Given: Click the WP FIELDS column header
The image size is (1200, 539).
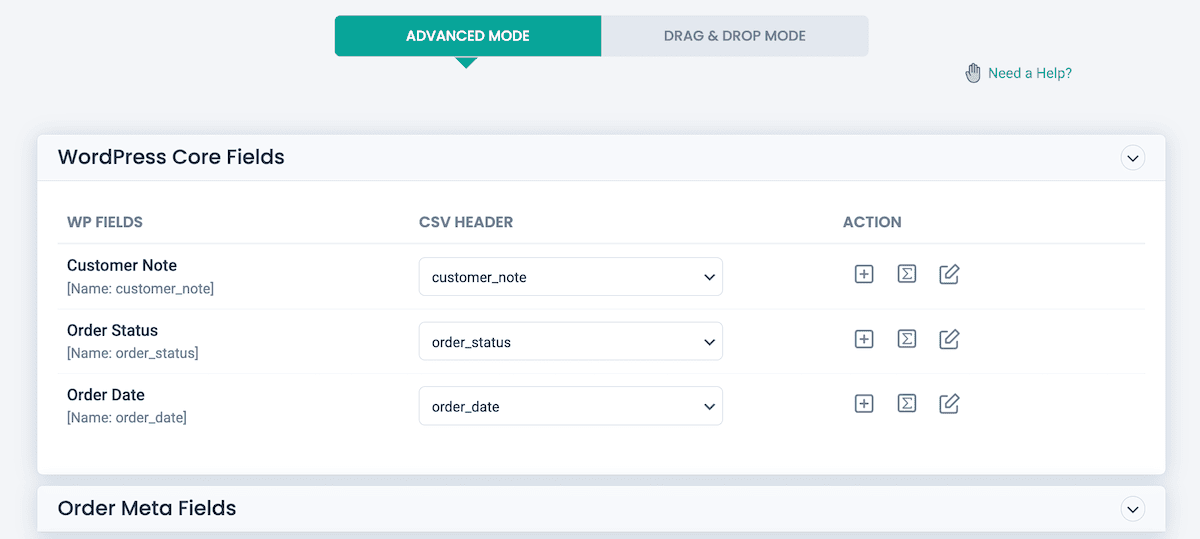Looking at the screenshot, I should point(105,222).
